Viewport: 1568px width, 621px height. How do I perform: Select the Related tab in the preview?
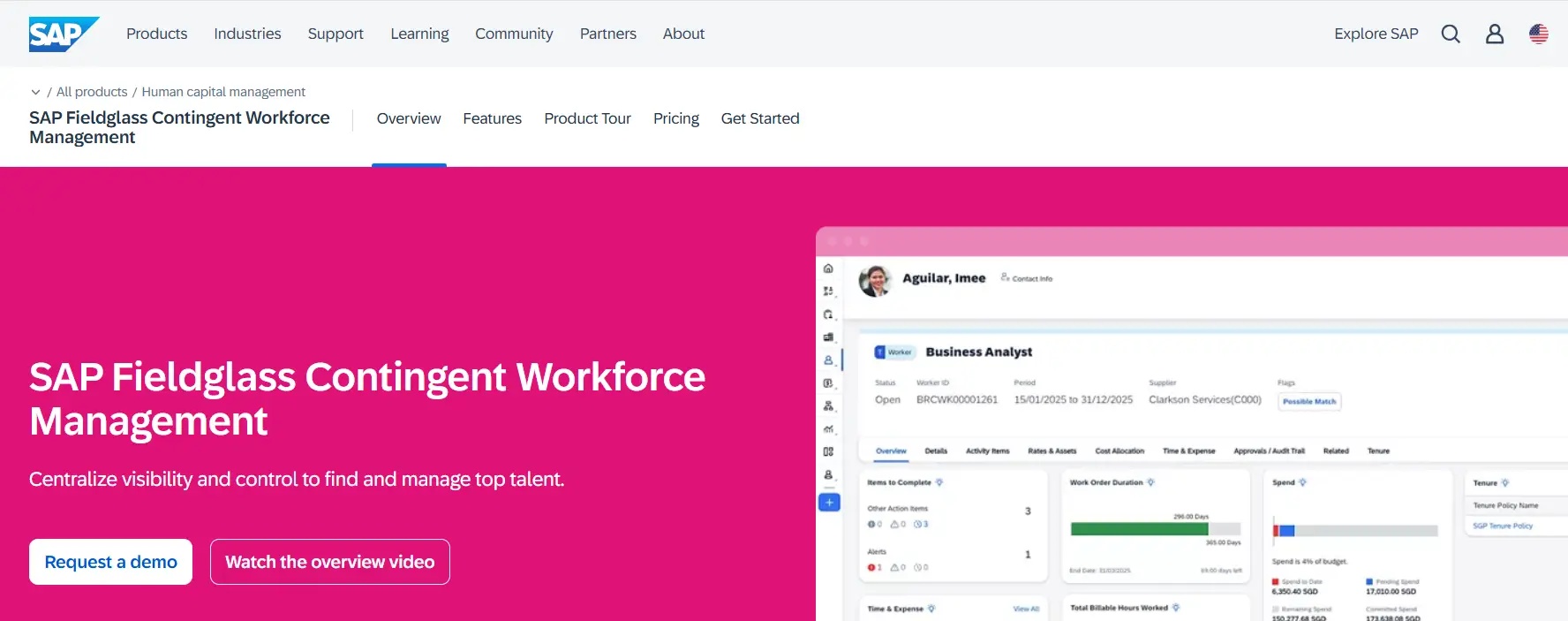point(1336,451)
